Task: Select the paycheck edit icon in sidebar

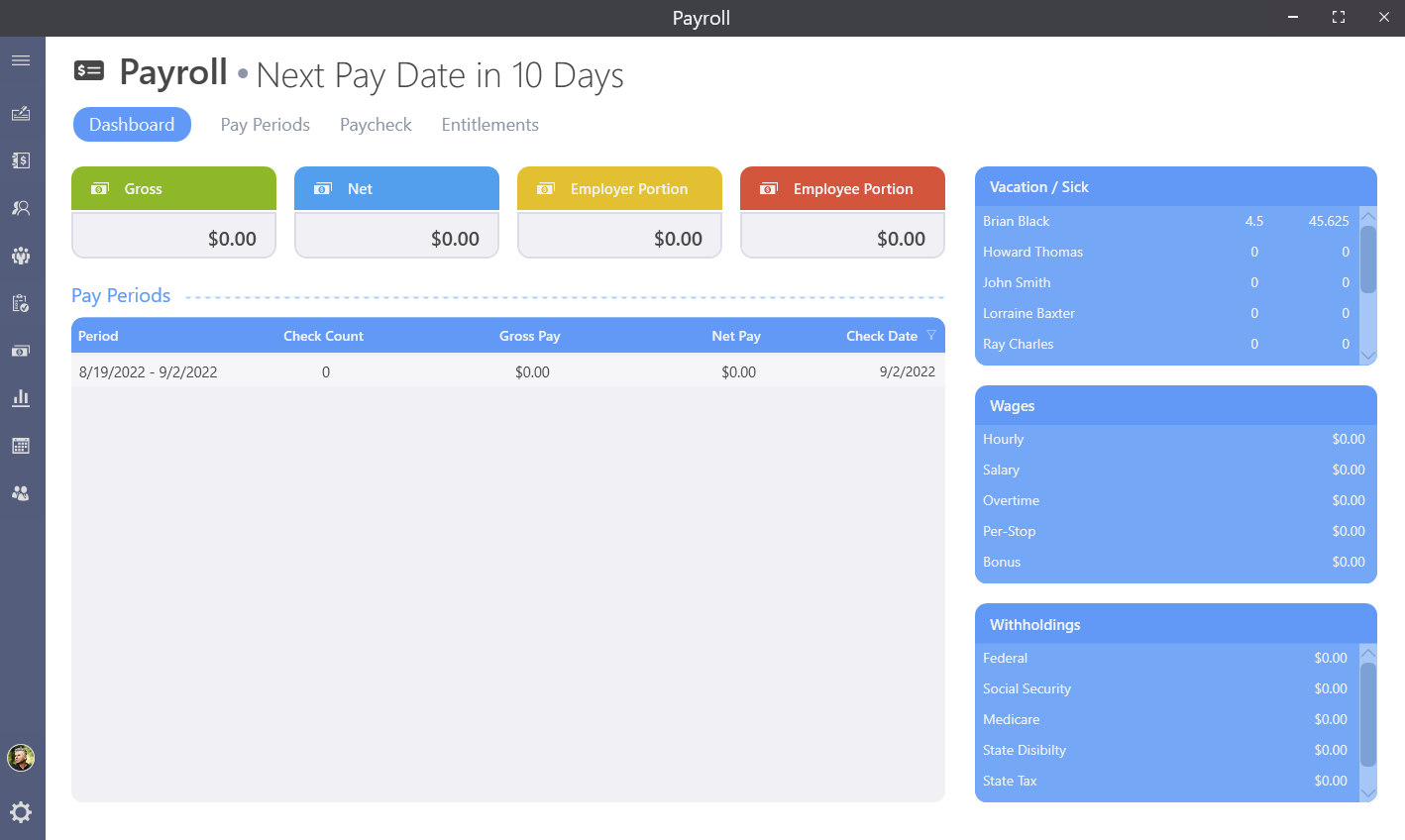Action: 21,113
